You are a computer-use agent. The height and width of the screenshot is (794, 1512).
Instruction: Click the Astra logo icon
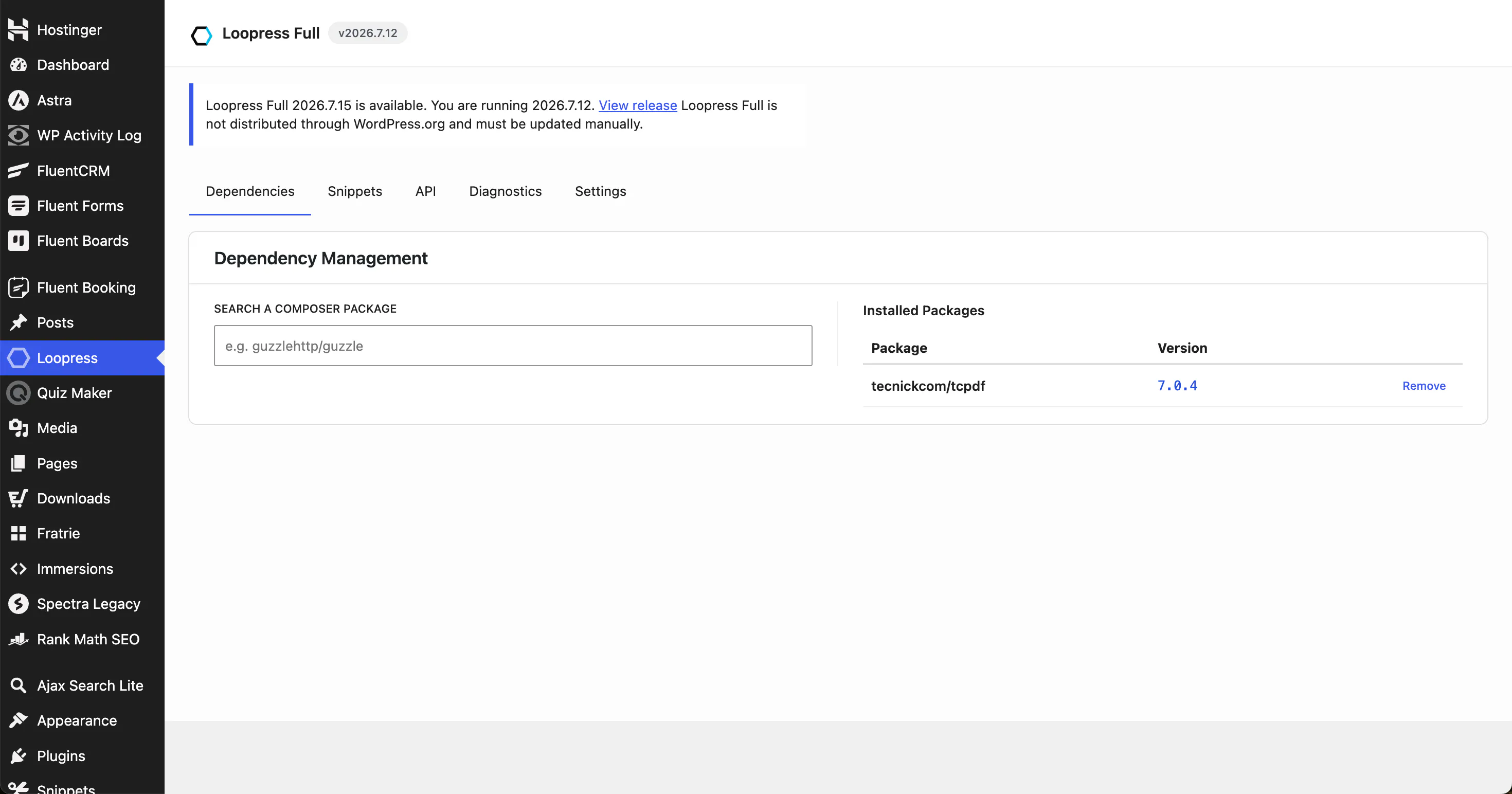[x=18, y=100]
